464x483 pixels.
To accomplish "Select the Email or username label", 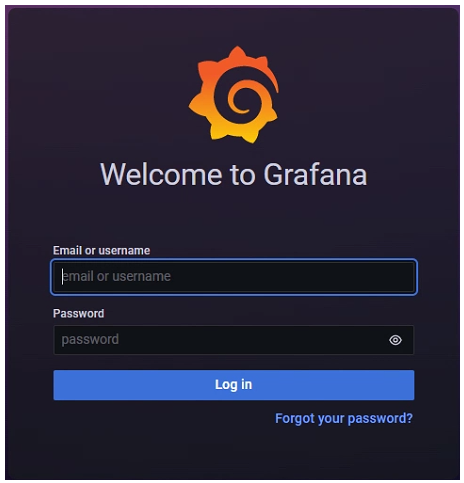I will pyautogui.click(x=101, y=250).
